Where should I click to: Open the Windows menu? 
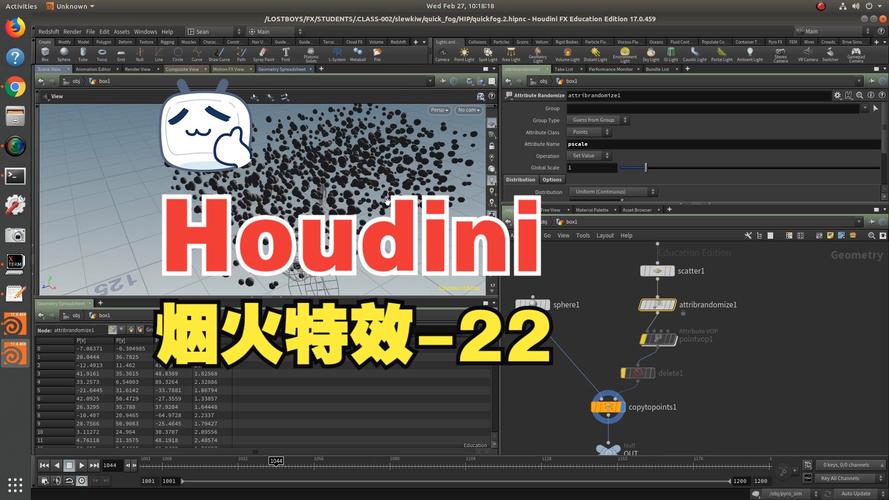pyautogui.click(x=145, y=32)
